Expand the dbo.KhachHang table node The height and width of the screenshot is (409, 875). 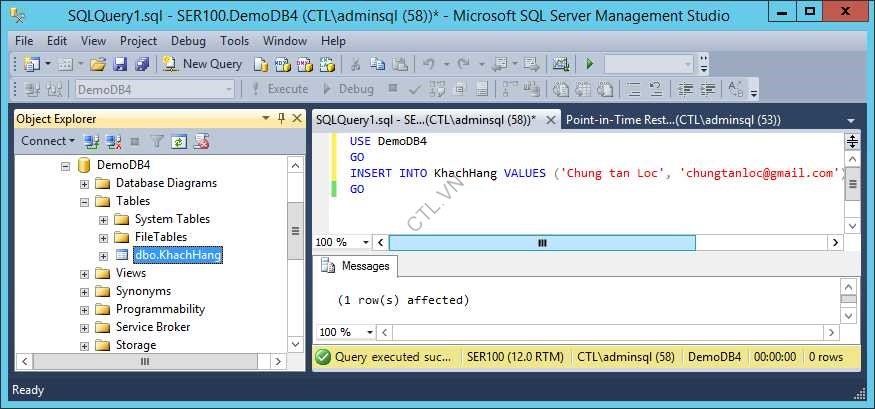pos(104,255)
